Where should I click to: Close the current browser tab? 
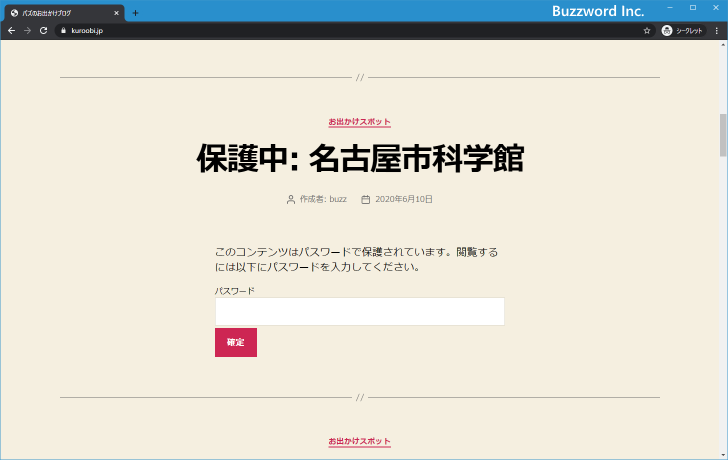pyautogui.click(x=116, y=13)
